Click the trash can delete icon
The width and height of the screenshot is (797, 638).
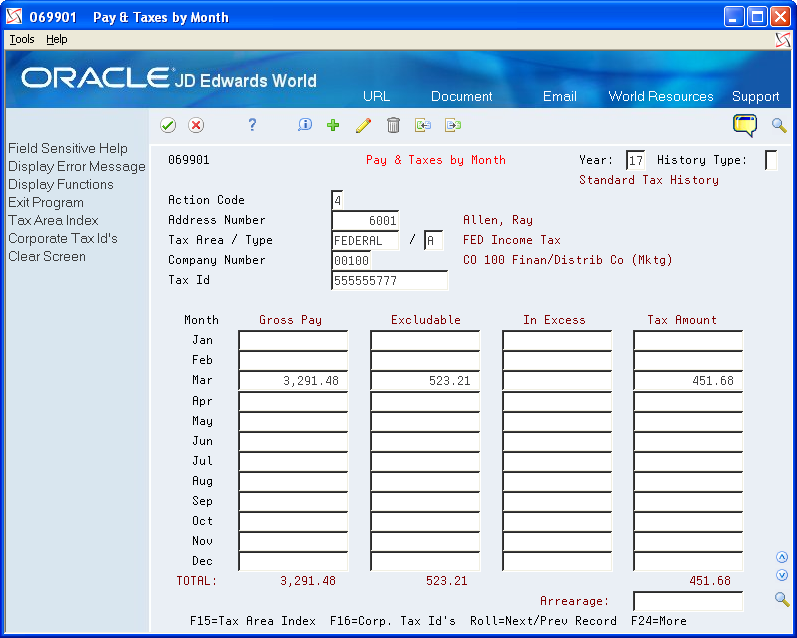tap(393, 125)
